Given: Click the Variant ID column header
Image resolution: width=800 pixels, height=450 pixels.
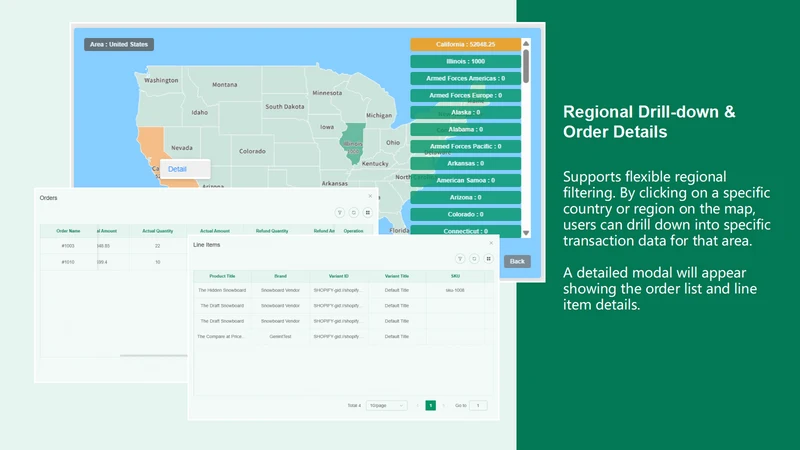Looking at the screenshot, I should click(338, 276).
